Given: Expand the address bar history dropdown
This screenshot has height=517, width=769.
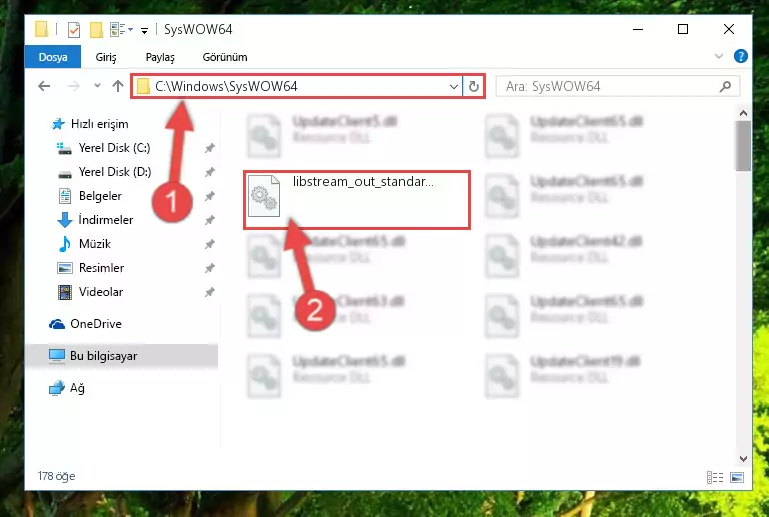Looking at the screenshot, I should 454,87.
